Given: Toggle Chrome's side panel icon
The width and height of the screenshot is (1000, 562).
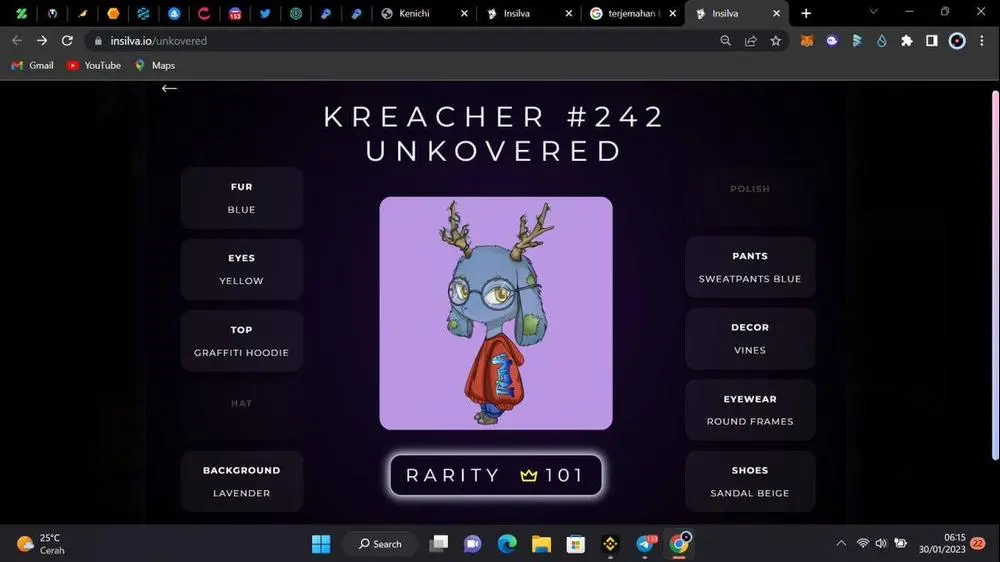Looking at the screenshot, I should (931, 41).
